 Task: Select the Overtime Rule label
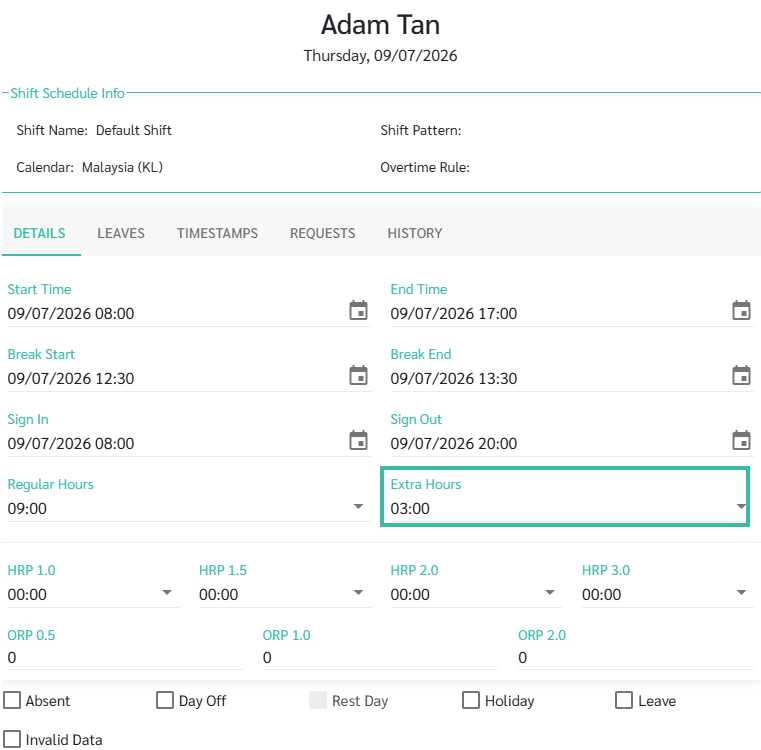(x=425, y=167)
